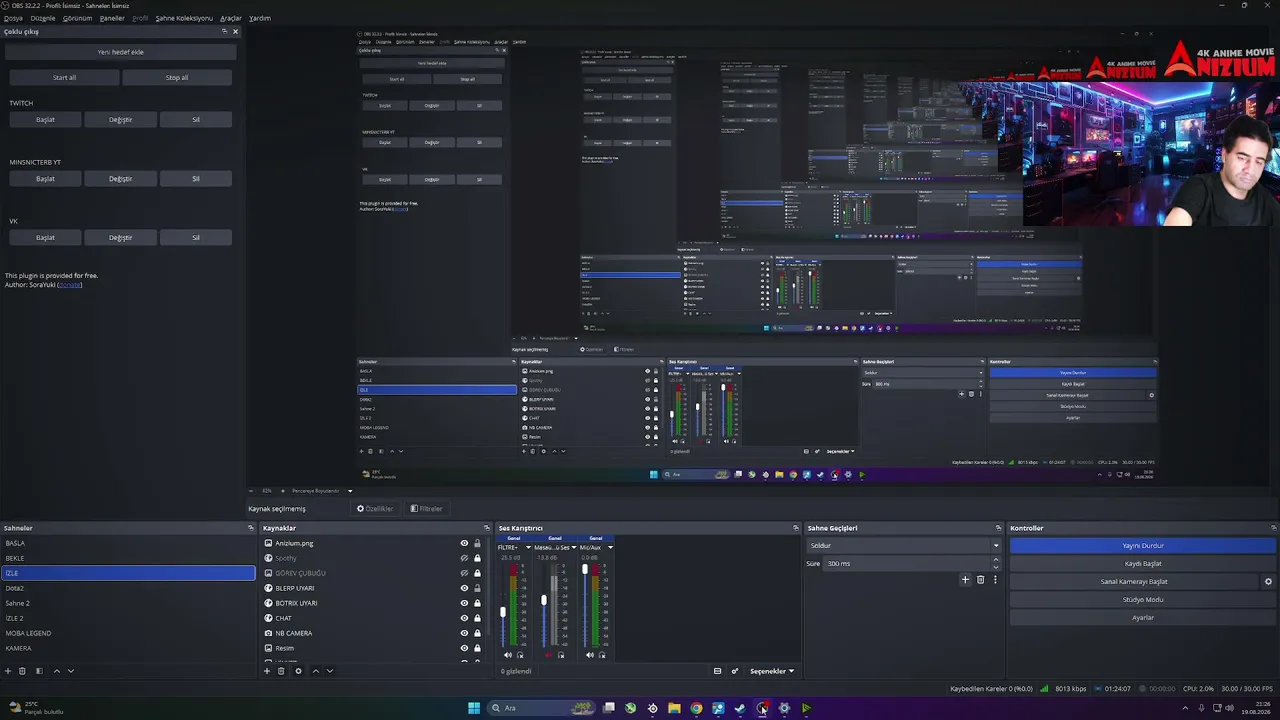
Task: Move scene down with arrow icon
Action: [70, 671]
